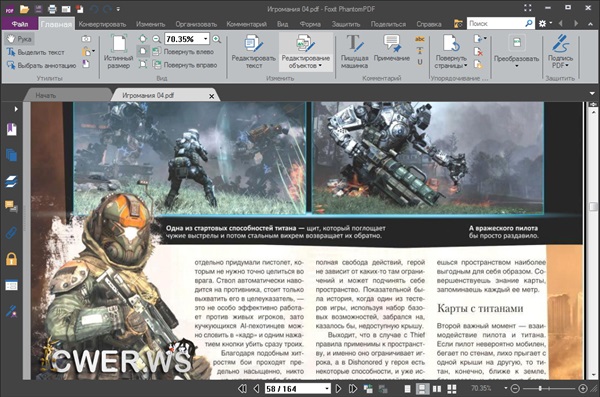Open the Attachments paperclip panel in sidebar
This screenshot has height=397, width=600.
click(11, 233)
